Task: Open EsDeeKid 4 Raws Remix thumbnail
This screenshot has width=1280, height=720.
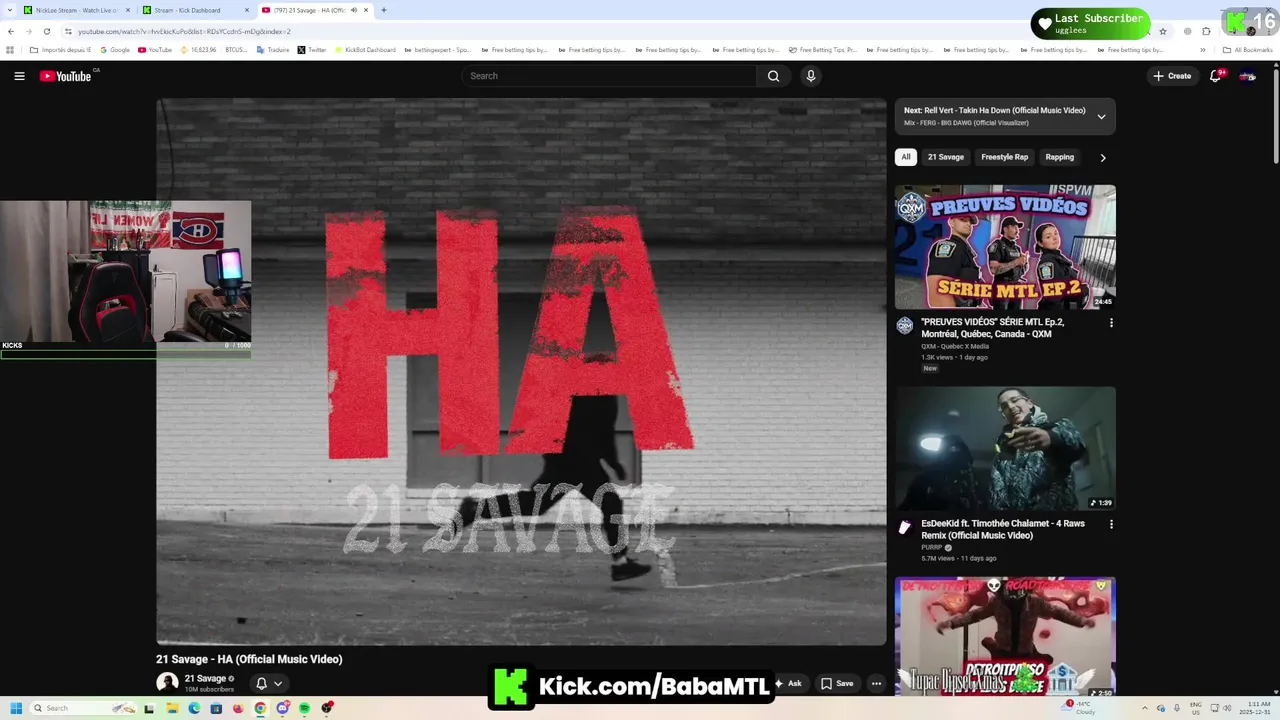Action: (x=1005, y=448)
